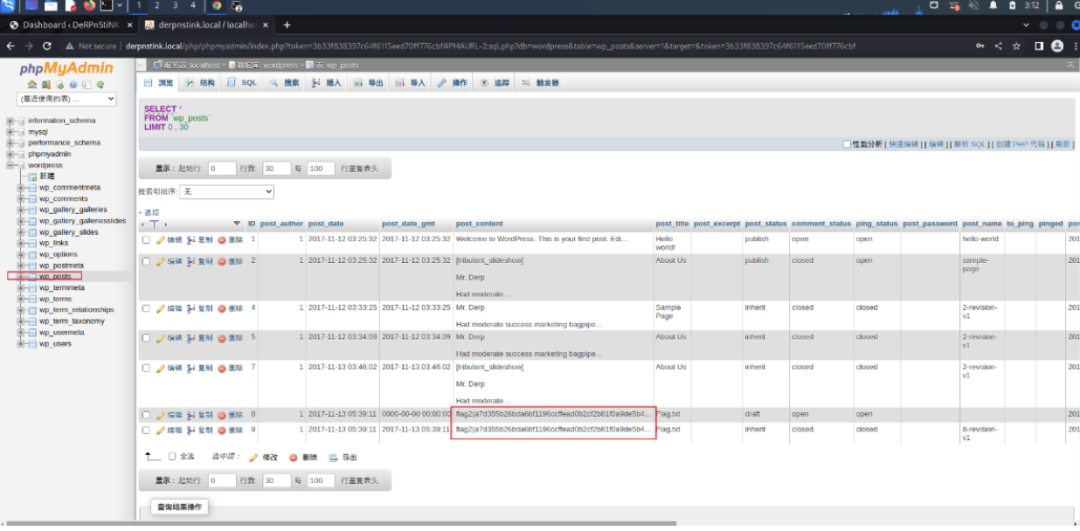This screenshot has height=531, width=1080.
Task: Expand the wp_users table node
Action: click(x=21, y=344)
